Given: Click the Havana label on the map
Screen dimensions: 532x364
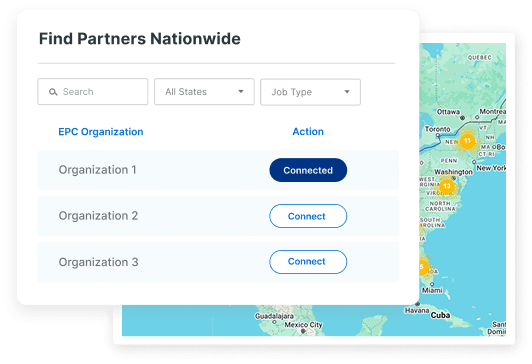Looking at the screenshot, I should (417, 310).
